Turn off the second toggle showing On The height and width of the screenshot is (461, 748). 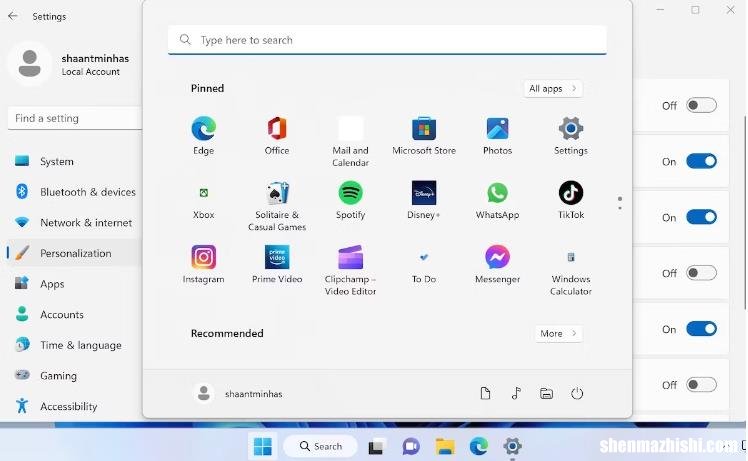701,161
